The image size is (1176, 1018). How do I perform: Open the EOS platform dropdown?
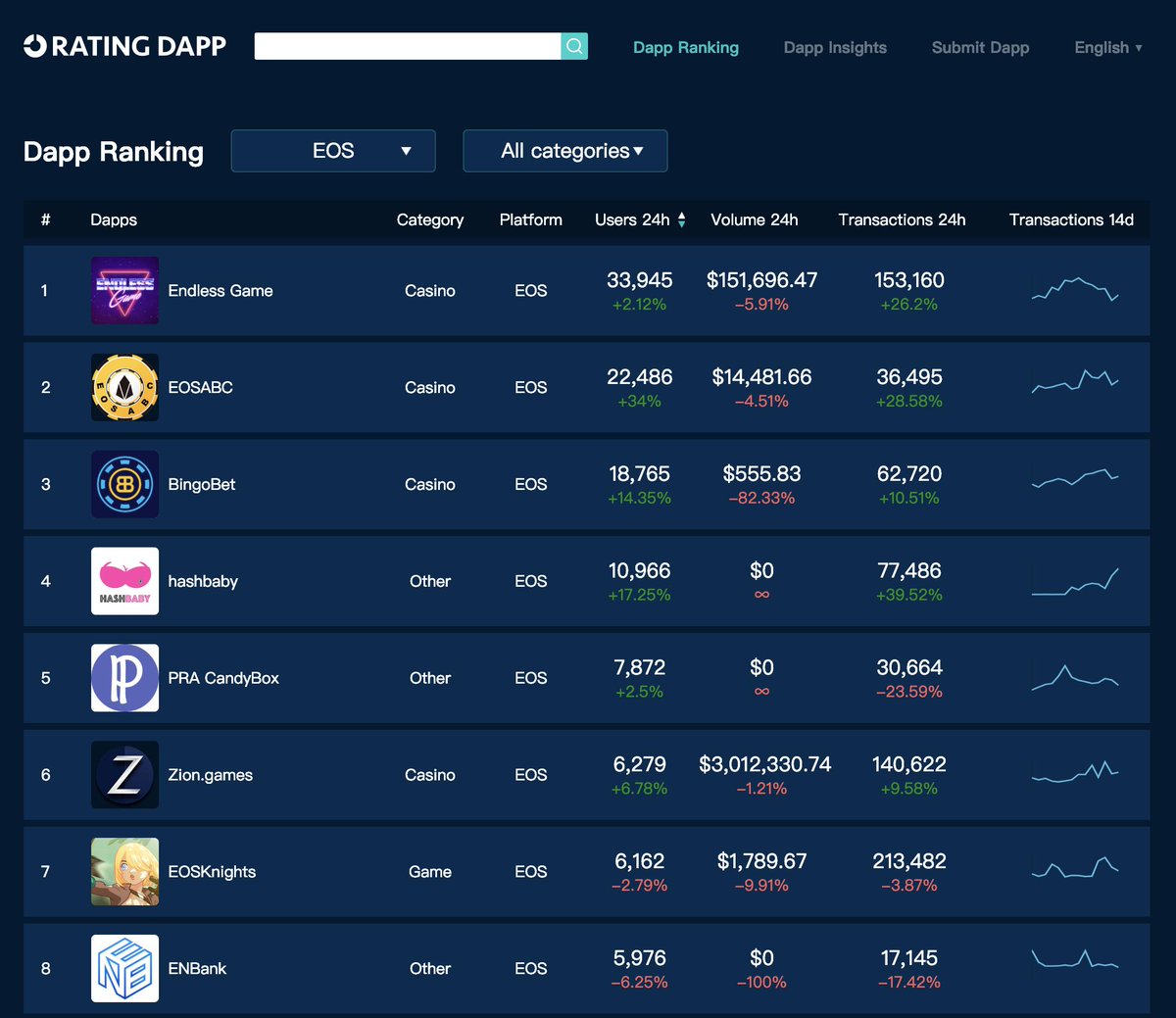click(333, 151)
